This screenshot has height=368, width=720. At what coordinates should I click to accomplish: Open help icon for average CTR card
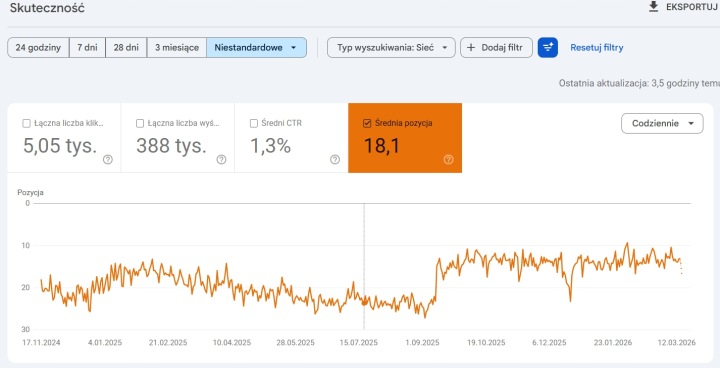pos(335,159)
